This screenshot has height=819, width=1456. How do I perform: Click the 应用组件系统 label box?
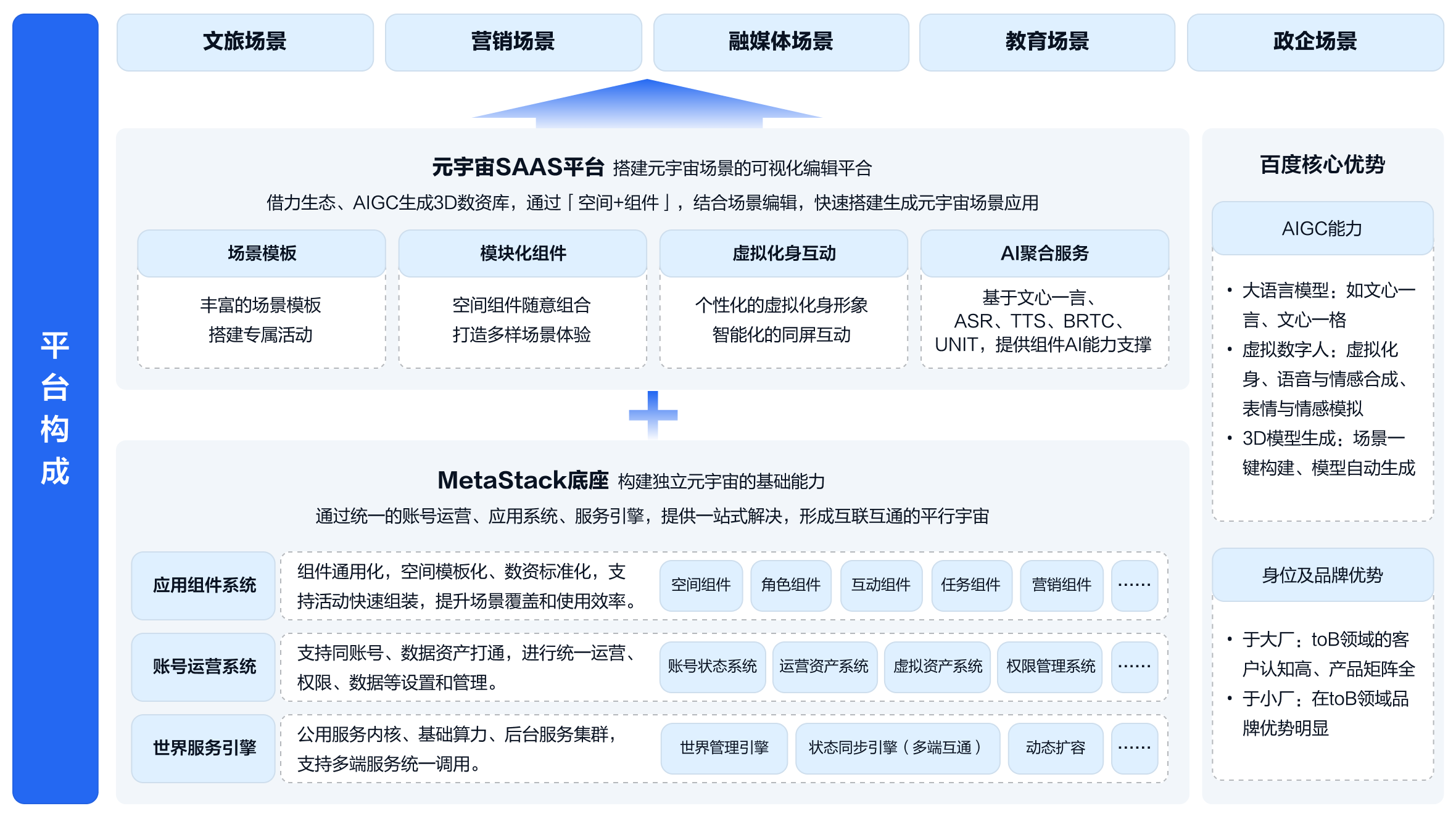click(x=204, y=585)
